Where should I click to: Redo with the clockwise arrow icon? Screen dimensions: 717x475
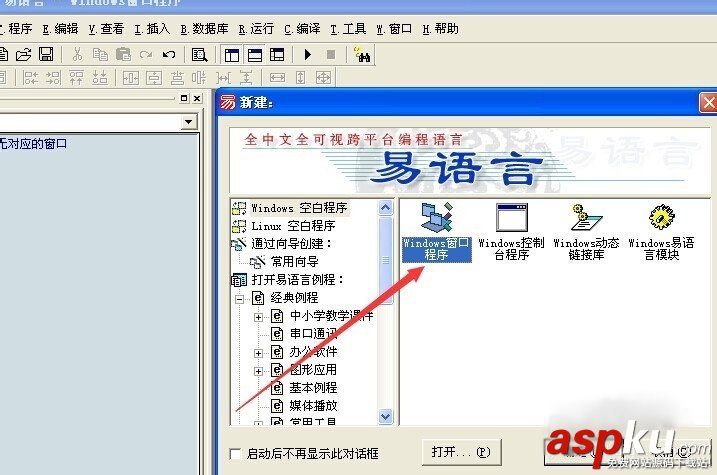tap(146, 55)
